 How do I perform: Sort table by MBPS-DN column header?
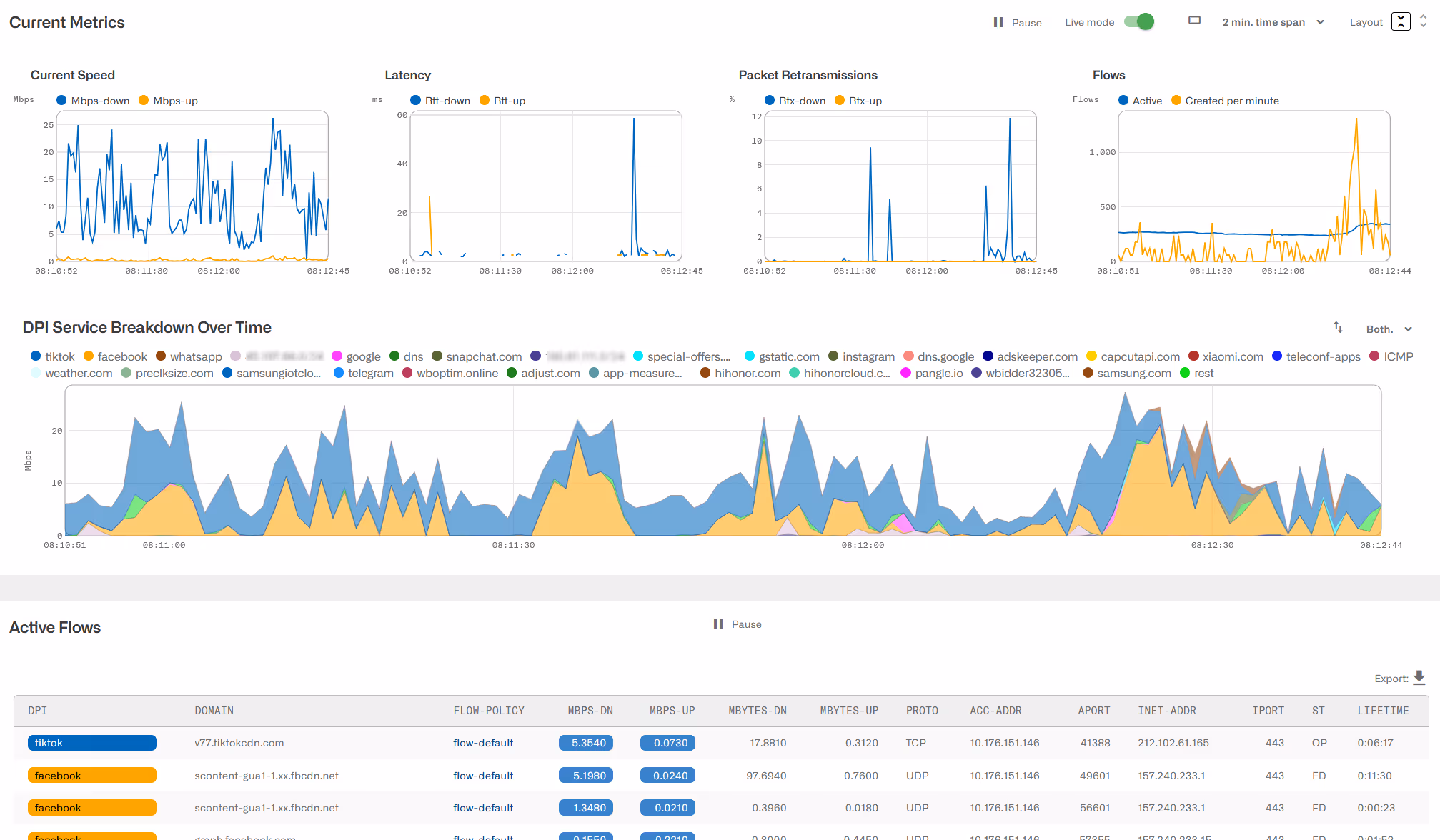click(x=590, y=711)
